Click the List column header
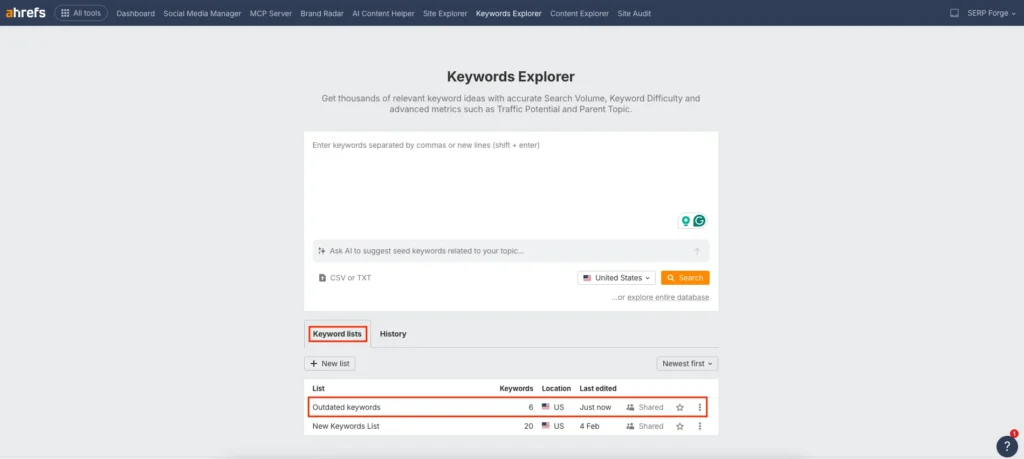This screenshot has width=1024, height=459. coord(319,388)
